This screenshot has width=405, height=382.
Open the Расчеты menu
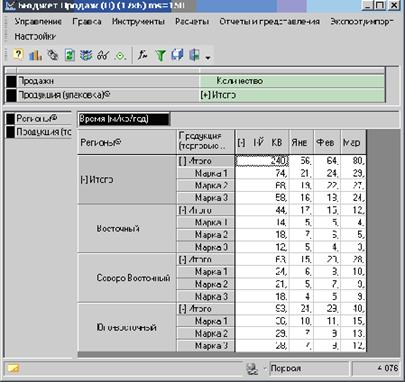[x=192, y=22]
